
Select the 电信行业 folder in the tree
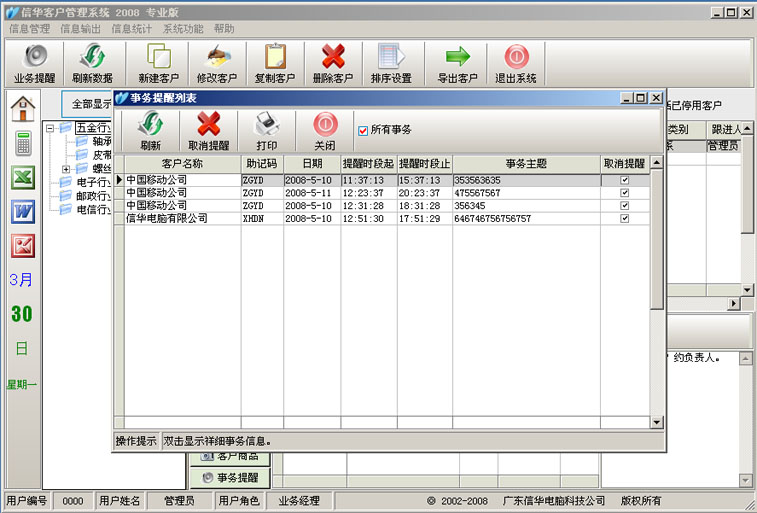[86, 209]
